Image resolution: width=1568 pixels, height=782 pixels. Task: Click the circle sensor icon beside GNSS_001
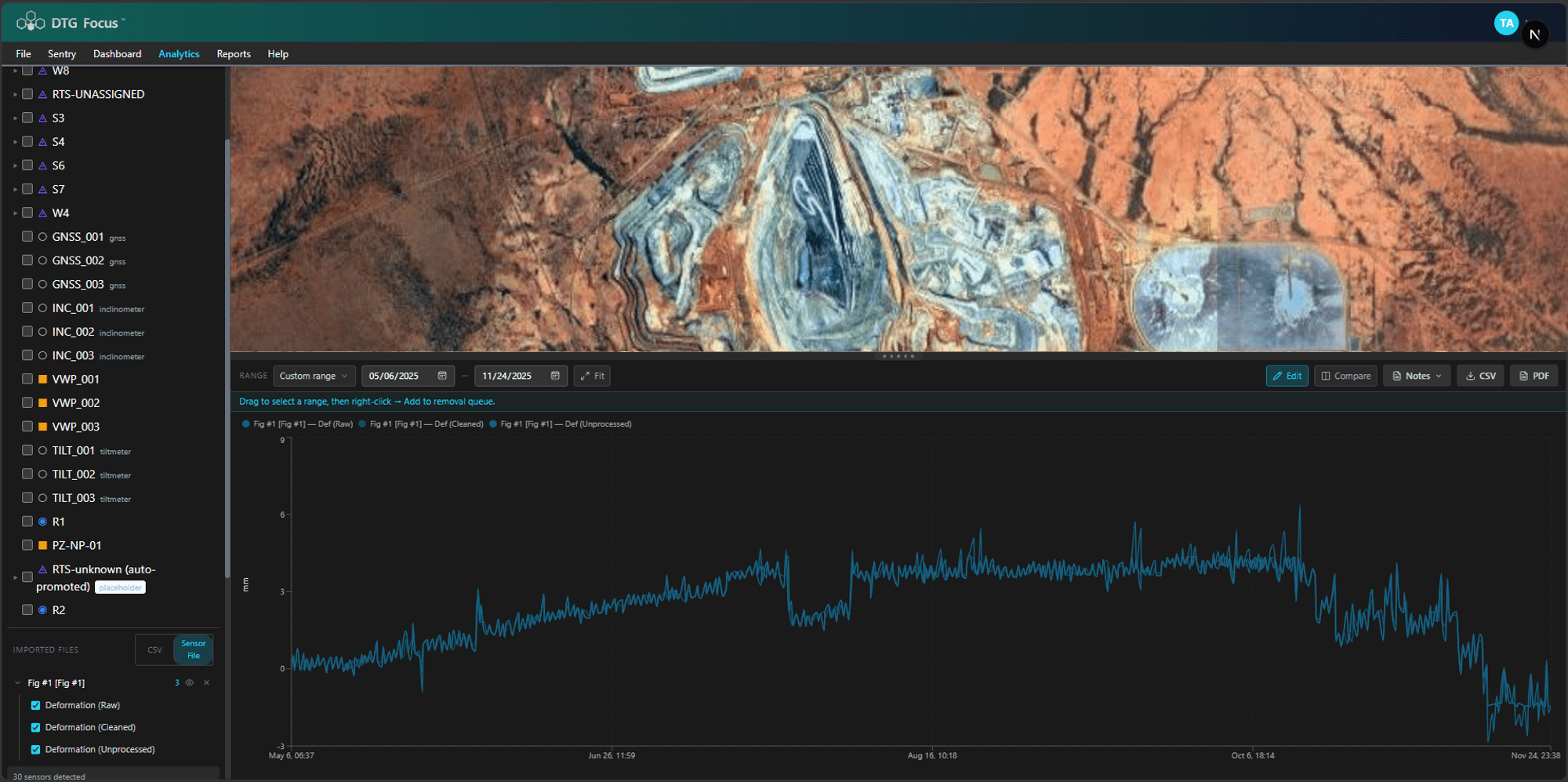click(x=42, y=237)
